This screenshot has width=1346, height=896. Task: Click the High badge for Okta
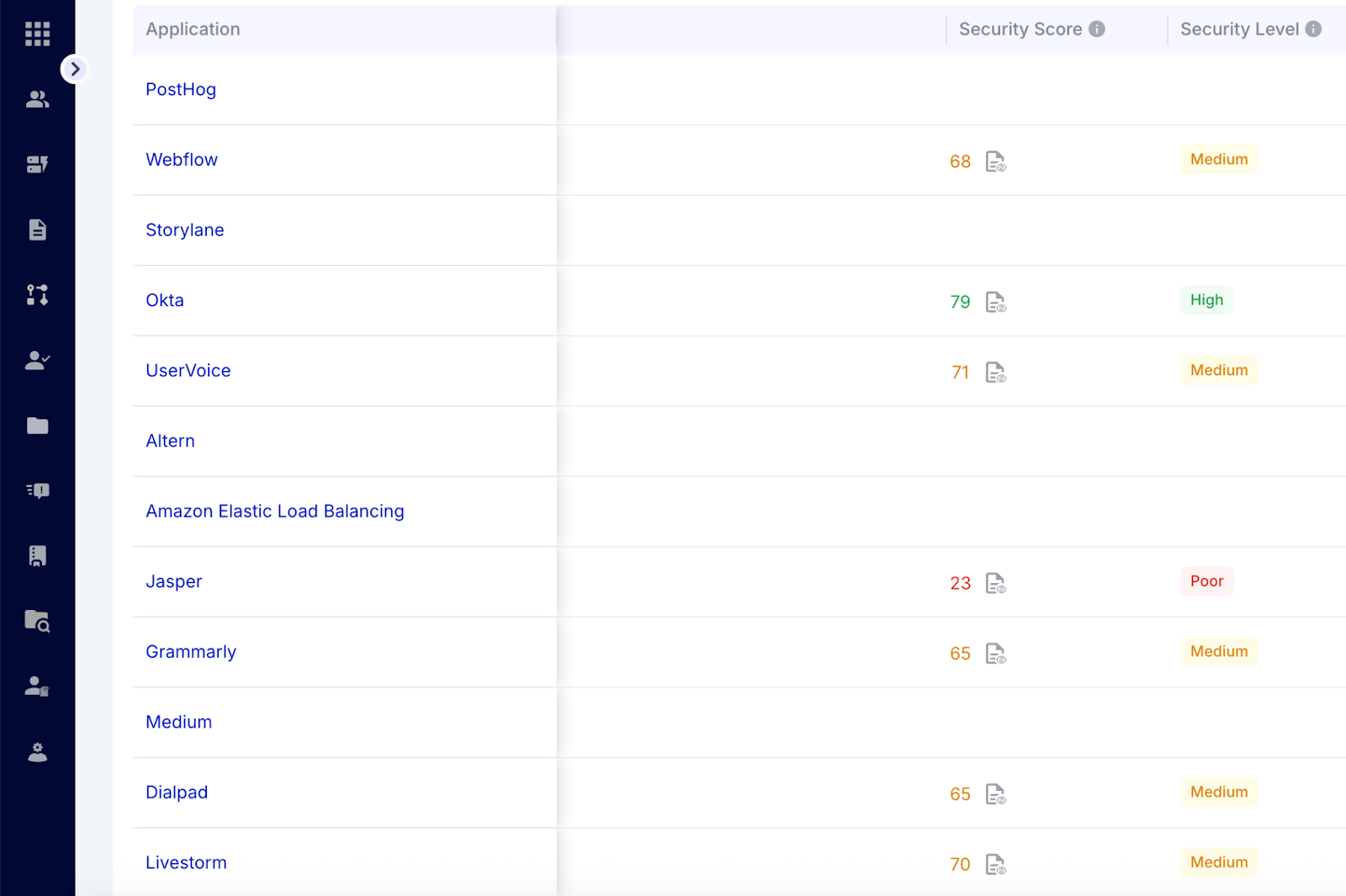(1206, 300)
